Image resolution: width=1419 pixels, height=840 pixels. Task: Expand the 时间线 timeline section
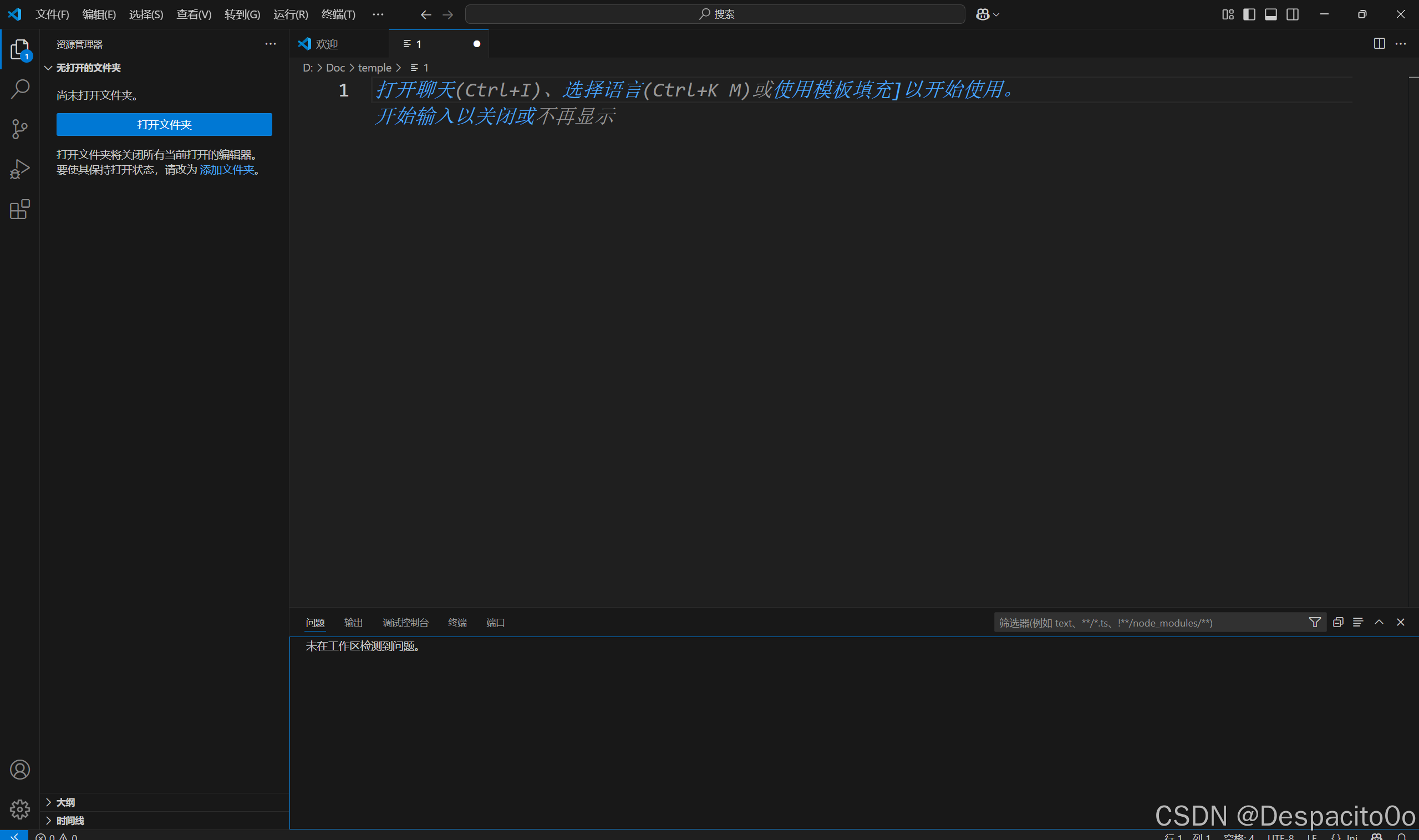pyautogui.click(x=70, y=821)
